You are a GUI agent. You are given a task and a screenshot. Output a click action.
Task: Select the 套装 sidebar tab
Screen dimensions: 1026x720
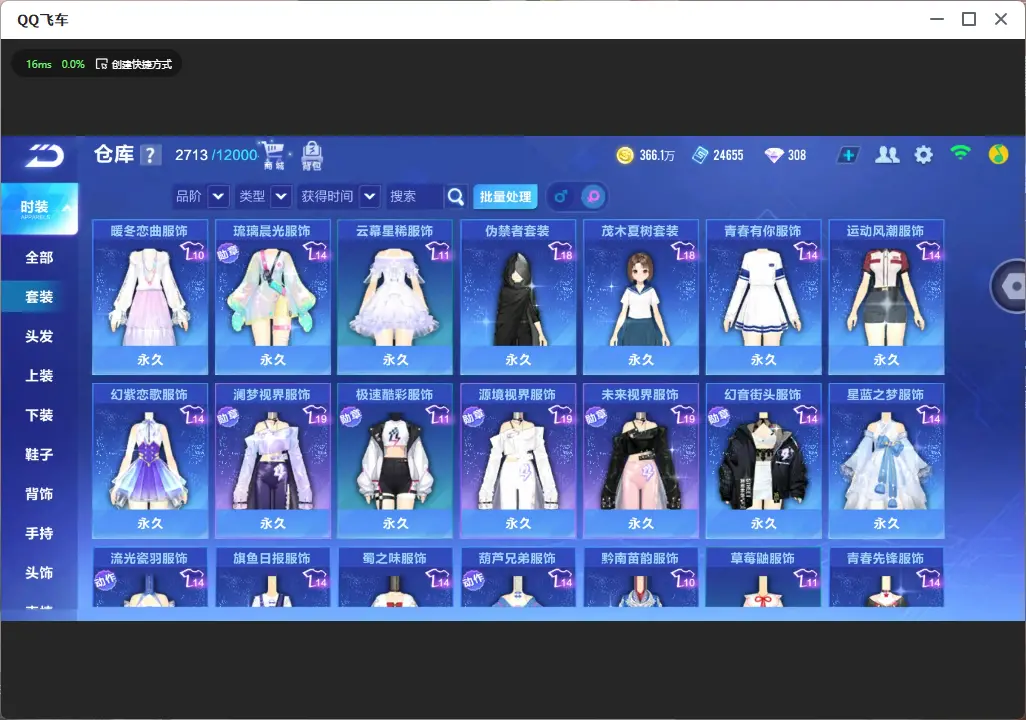click(39, 297)
